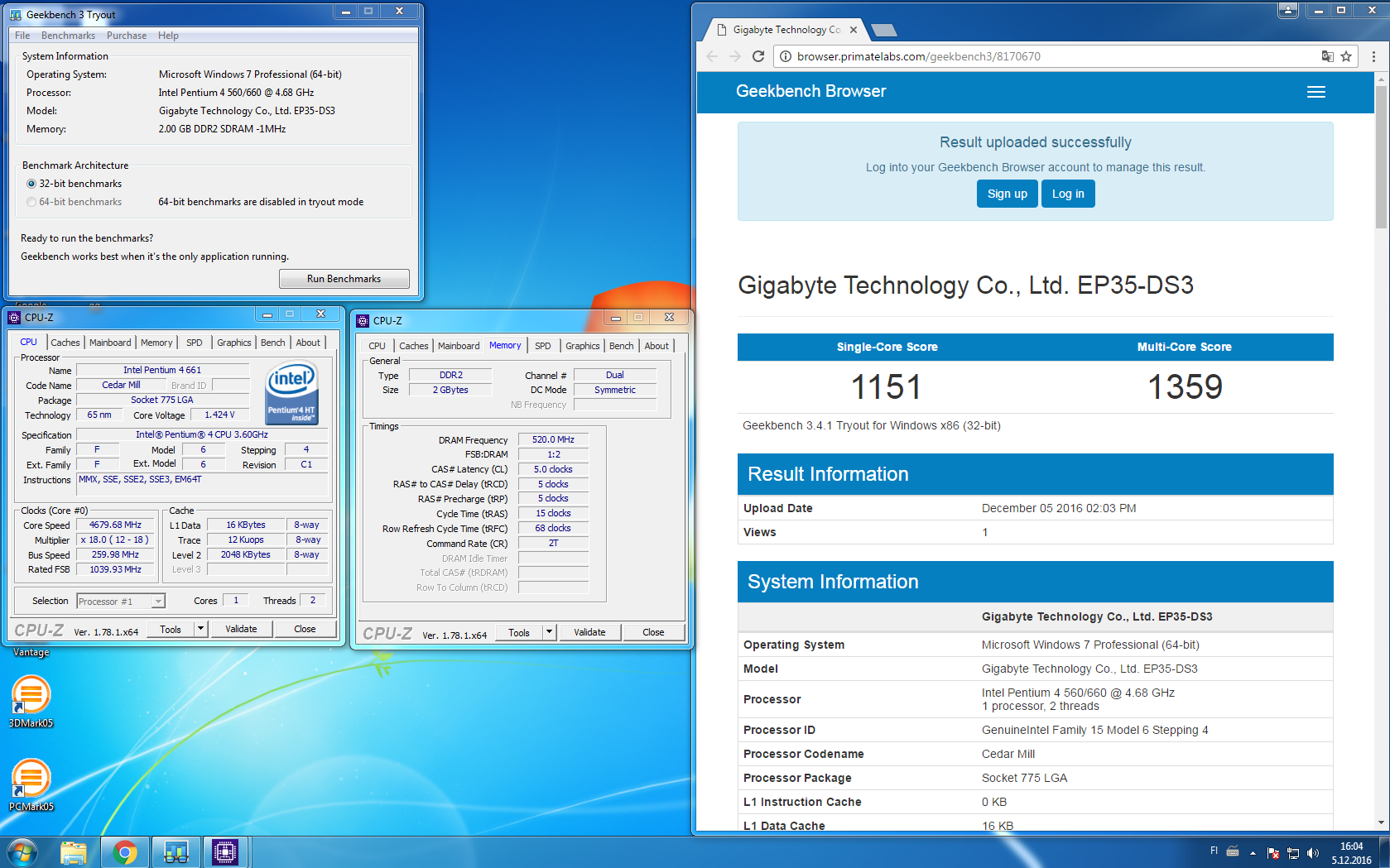Click the taskbar clock showing 16:04
The image size is (1390, 868).
[1351, 853]
